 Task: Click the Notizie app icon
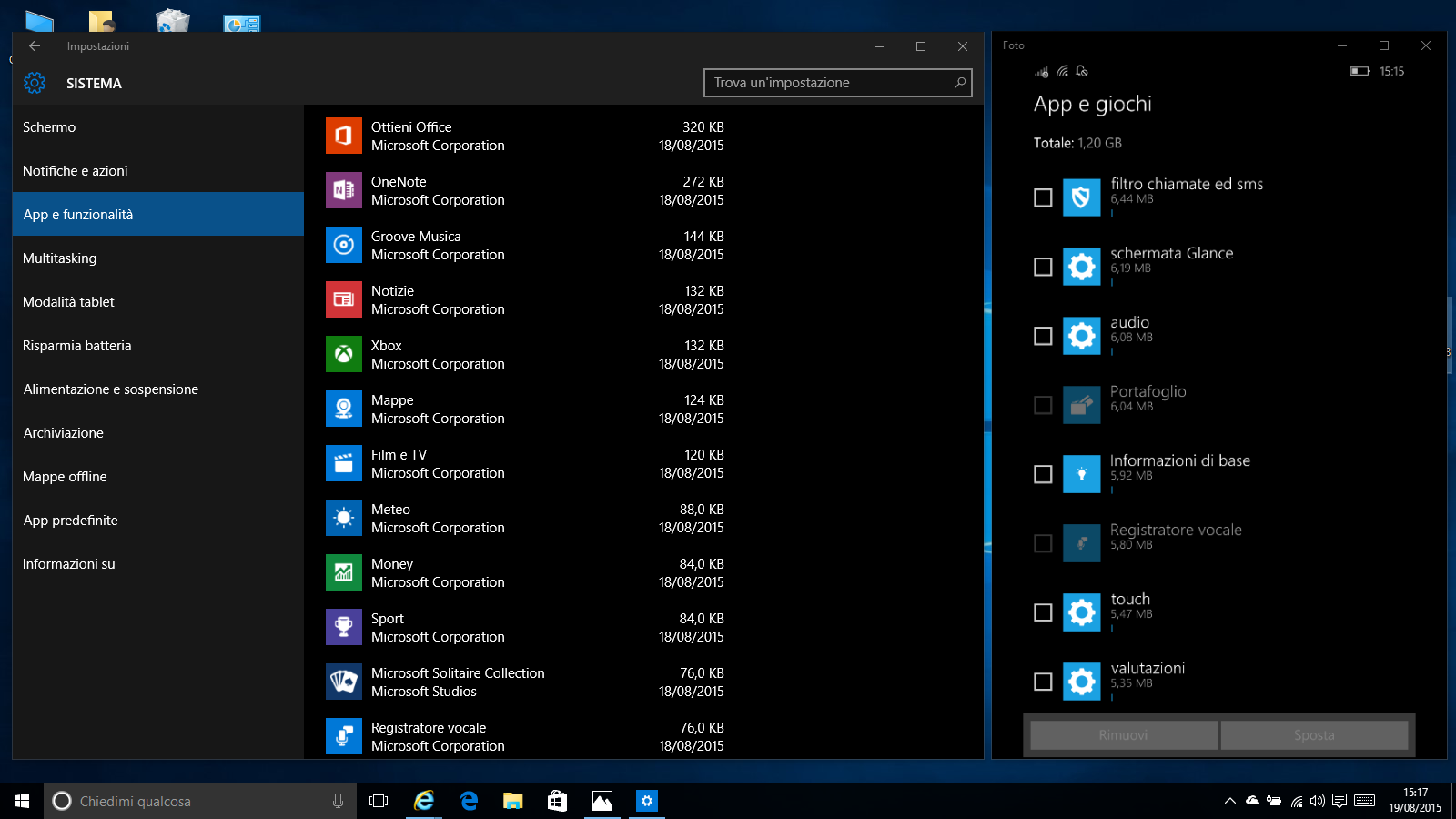[x=344, y=299]
